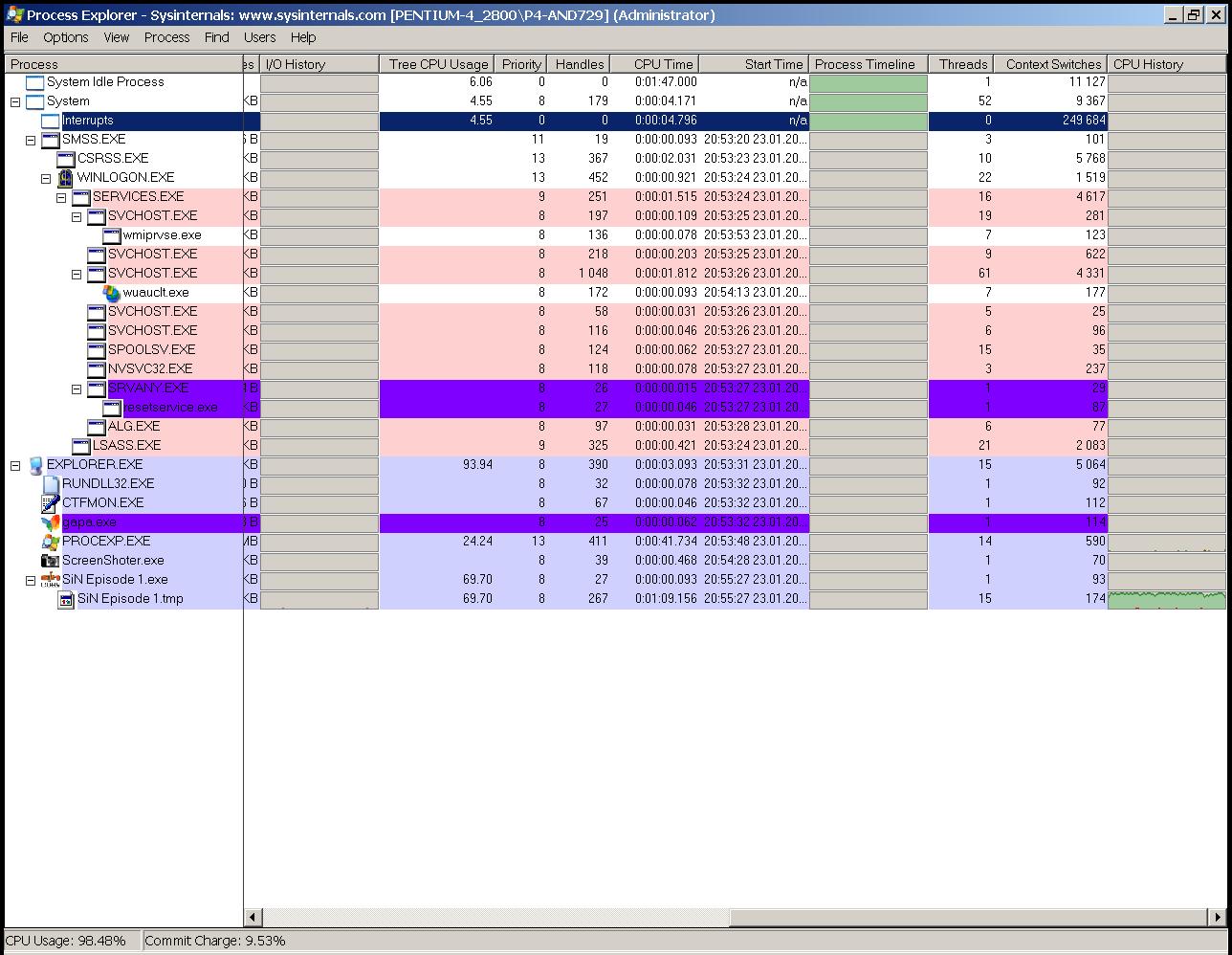Click the wuauclt.exe update icon
Screen dimensions: 1232x955
coord(111,293)
